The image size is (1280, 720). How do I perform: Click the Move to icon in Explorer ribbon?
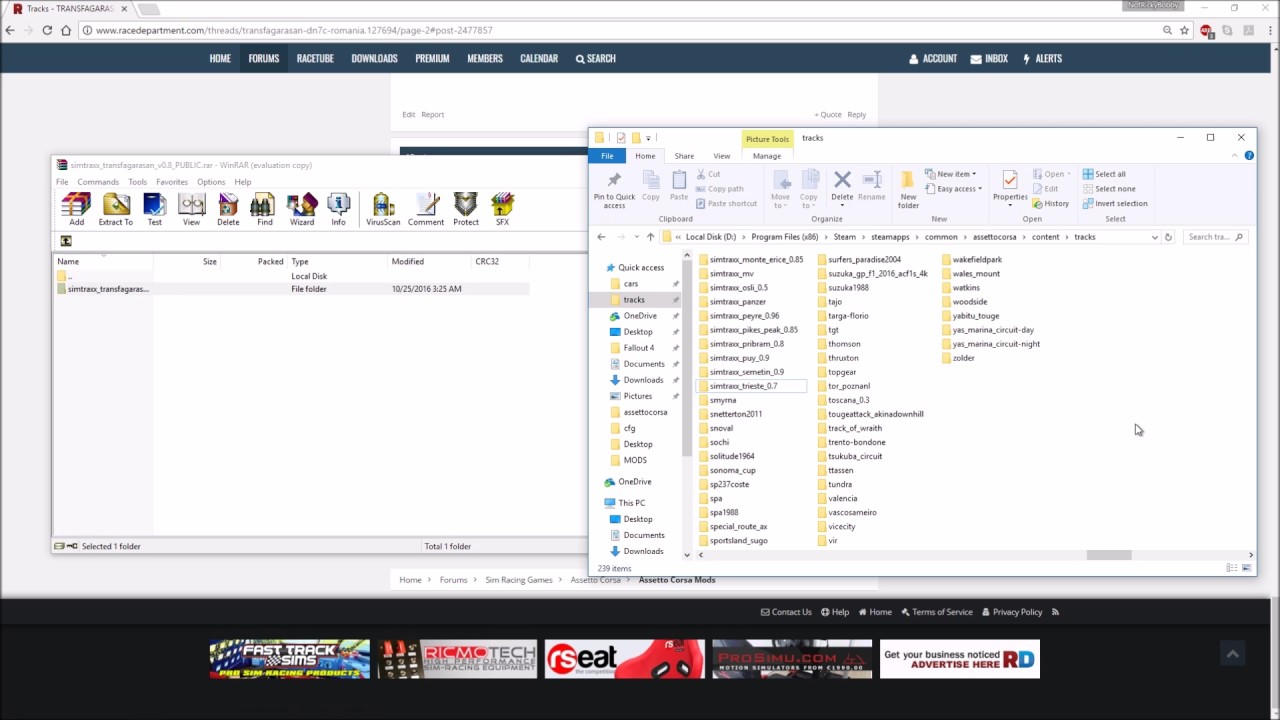[x=781, y=188]
